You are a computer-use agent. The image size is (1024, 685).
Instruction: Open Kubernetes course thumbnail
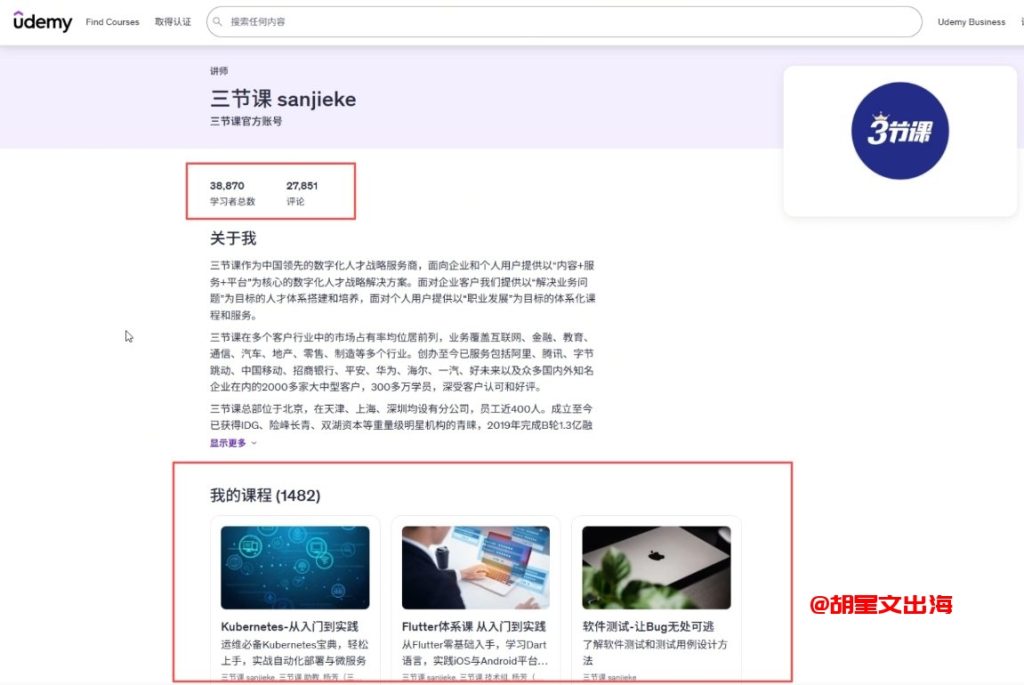(x=295, y=567)
